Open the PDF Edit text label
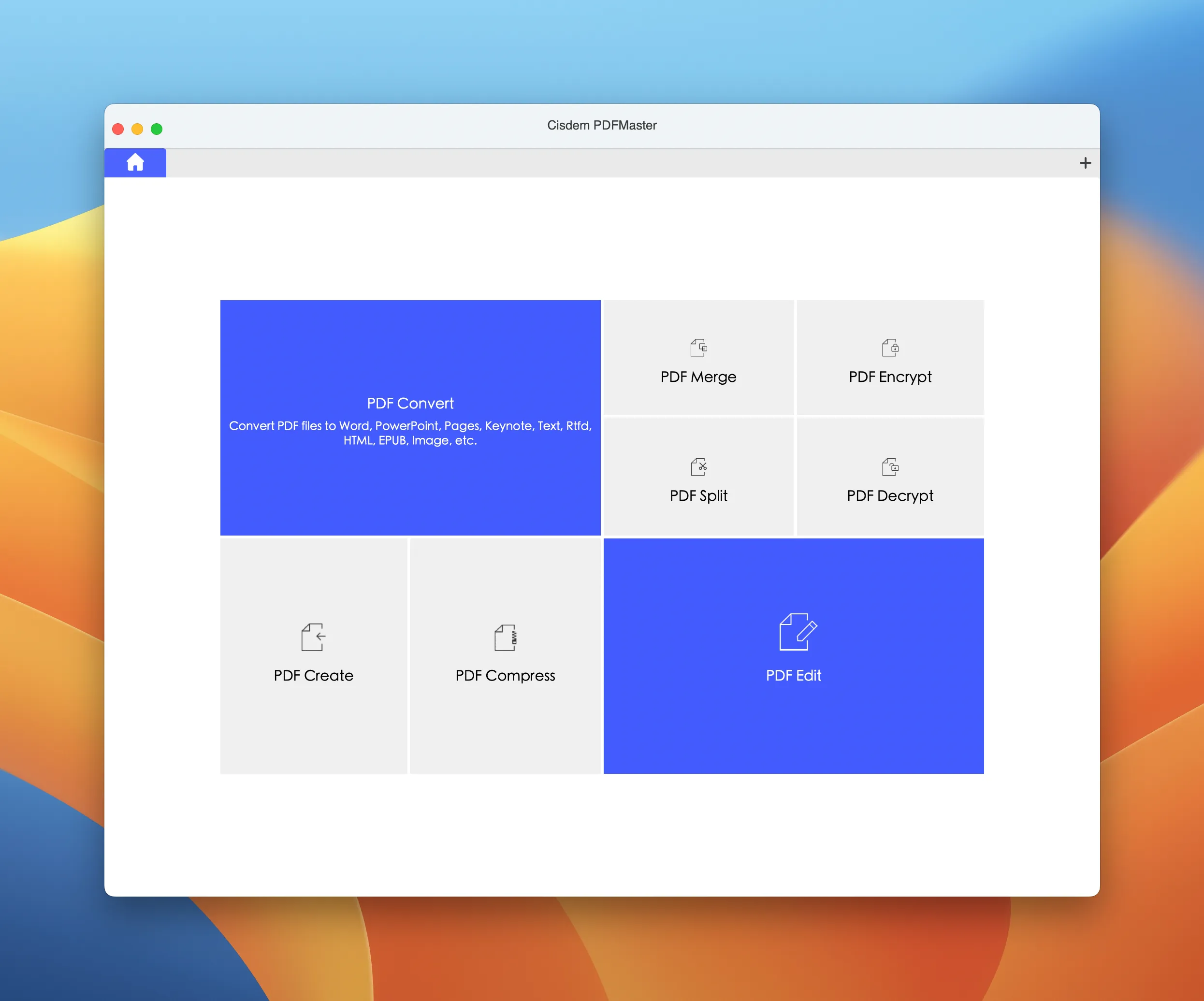 [x=794, y=675]
